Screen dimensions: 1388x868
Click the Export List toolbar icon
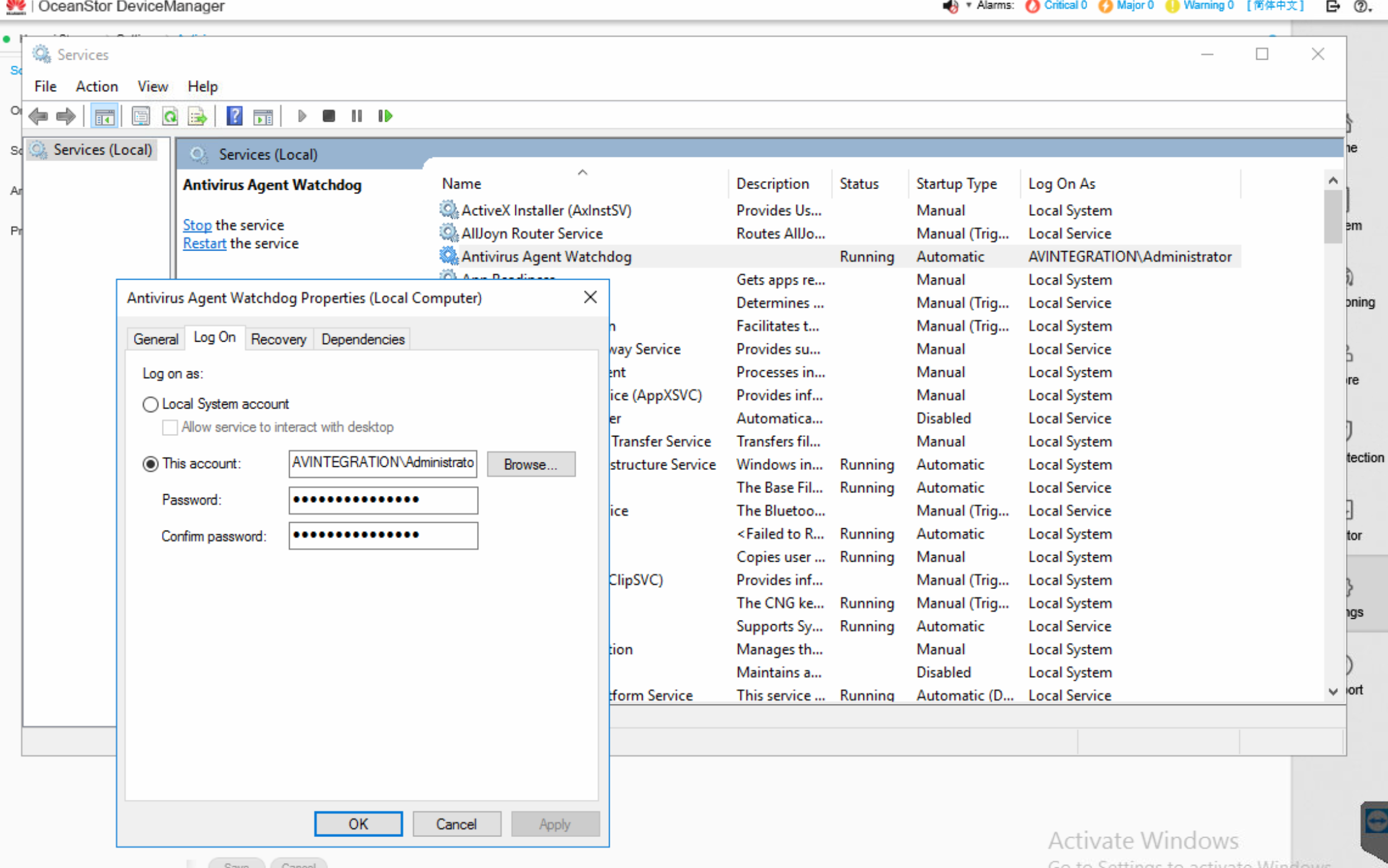click(x=198, y=116)
